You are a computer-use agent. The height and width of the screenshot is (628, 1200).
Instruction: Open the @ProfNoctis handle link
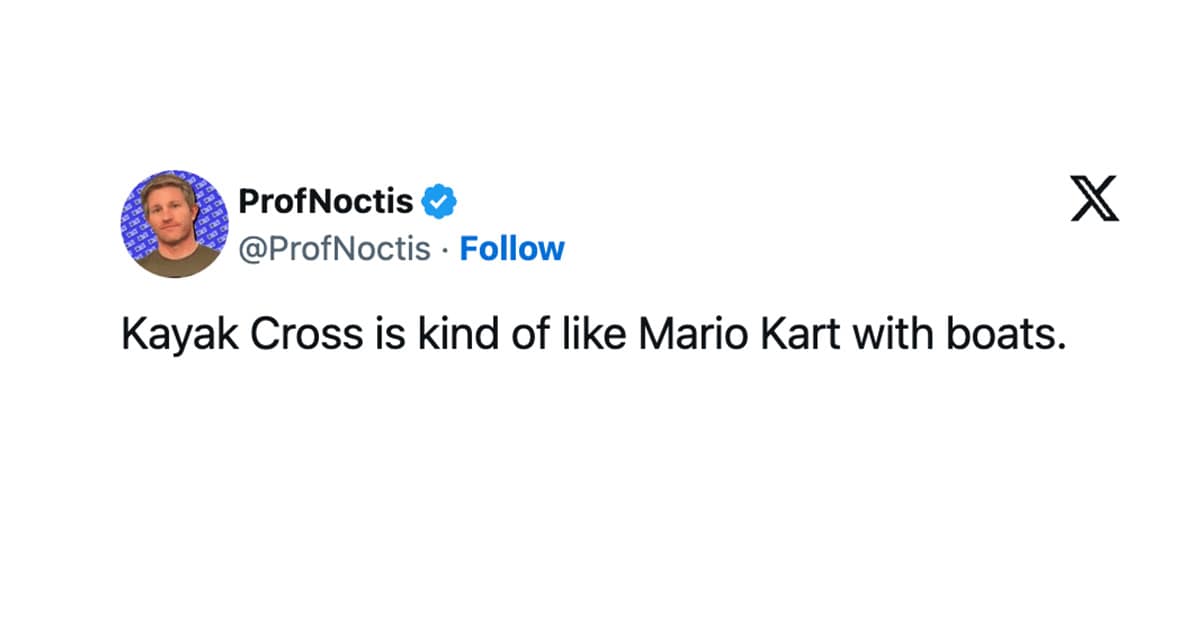(x=334, y=248)
